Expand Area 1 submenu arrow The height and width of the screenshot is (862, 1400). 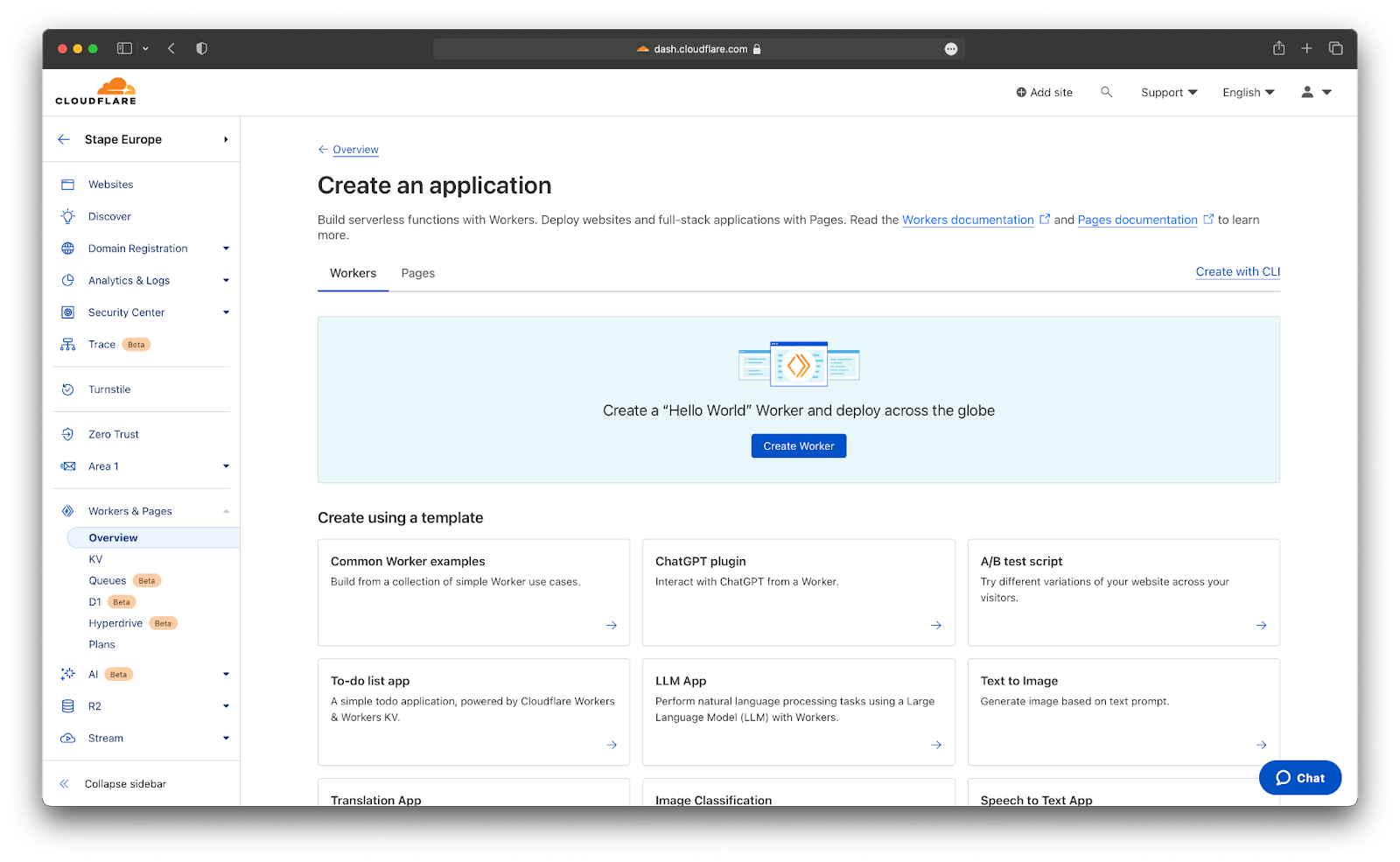point(226,466)
